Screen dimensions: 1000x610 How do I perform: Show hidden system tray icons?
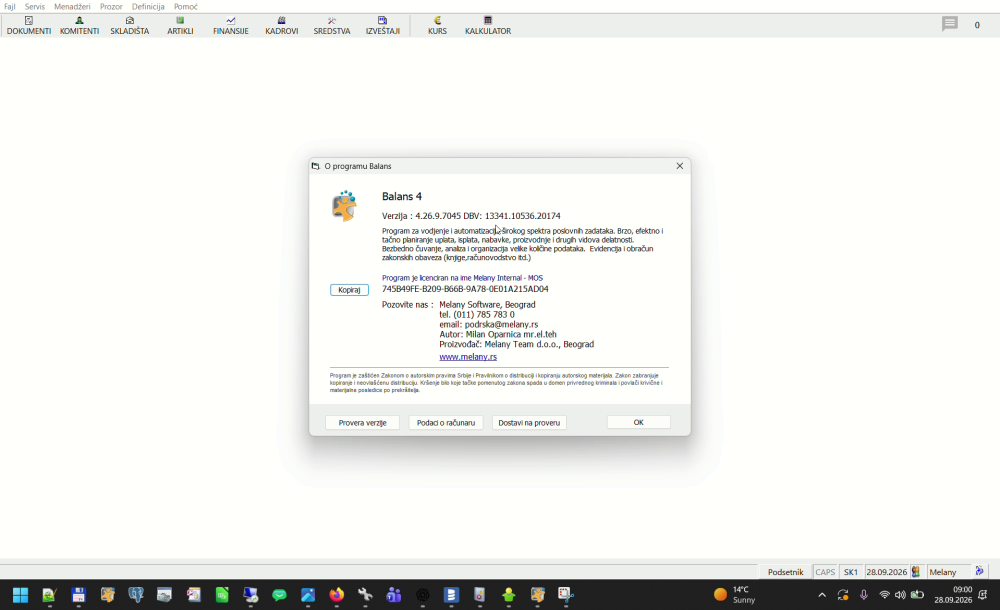822,595
